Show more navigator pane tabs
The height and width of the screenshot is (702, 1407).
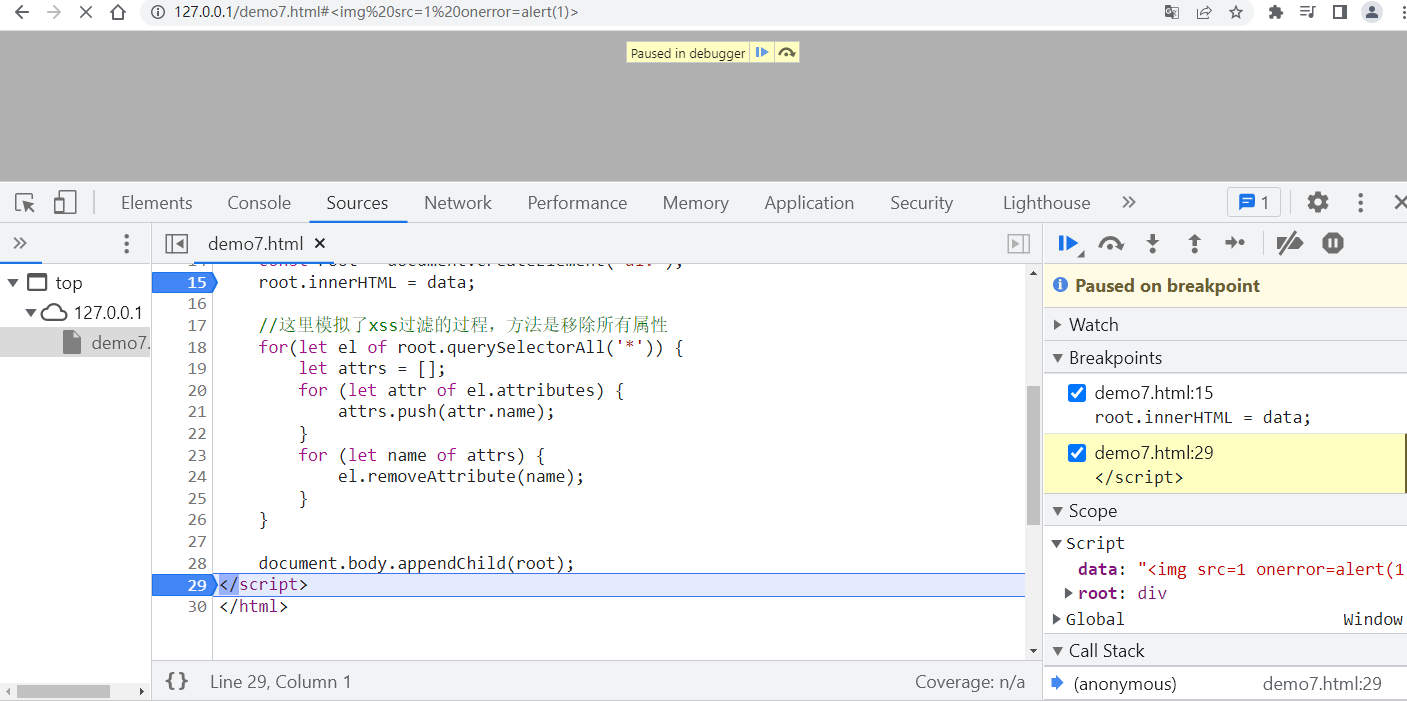point(20,243)
